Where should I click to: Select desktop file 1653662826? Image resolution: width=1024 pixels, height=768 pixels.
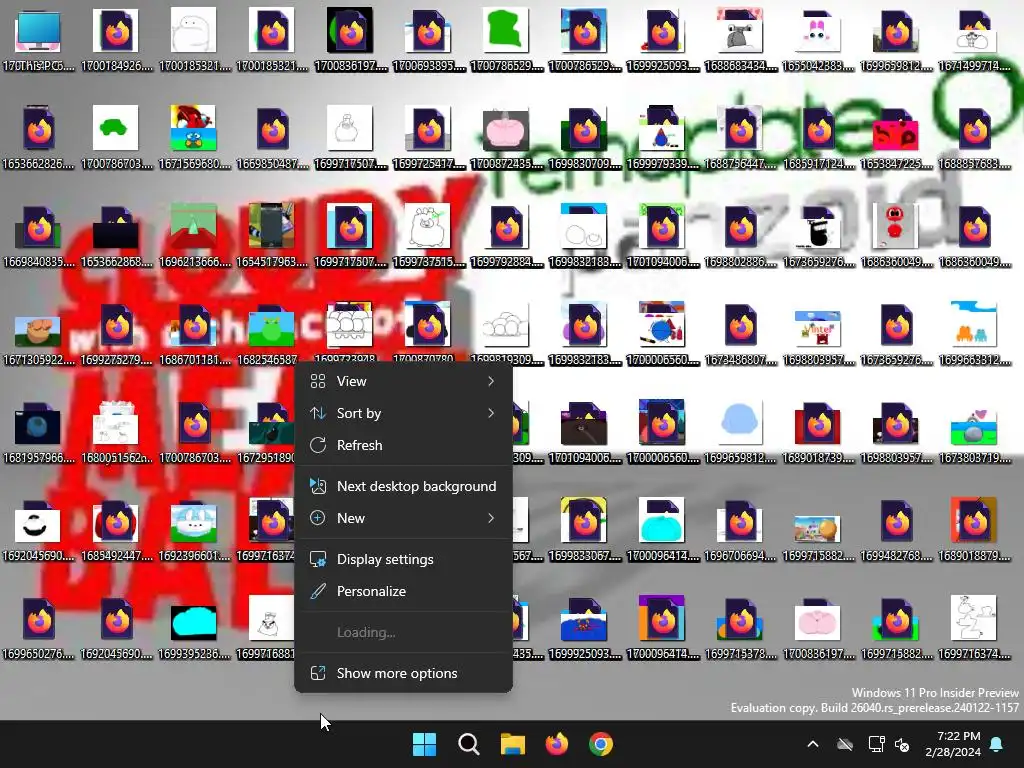(39, 138)
